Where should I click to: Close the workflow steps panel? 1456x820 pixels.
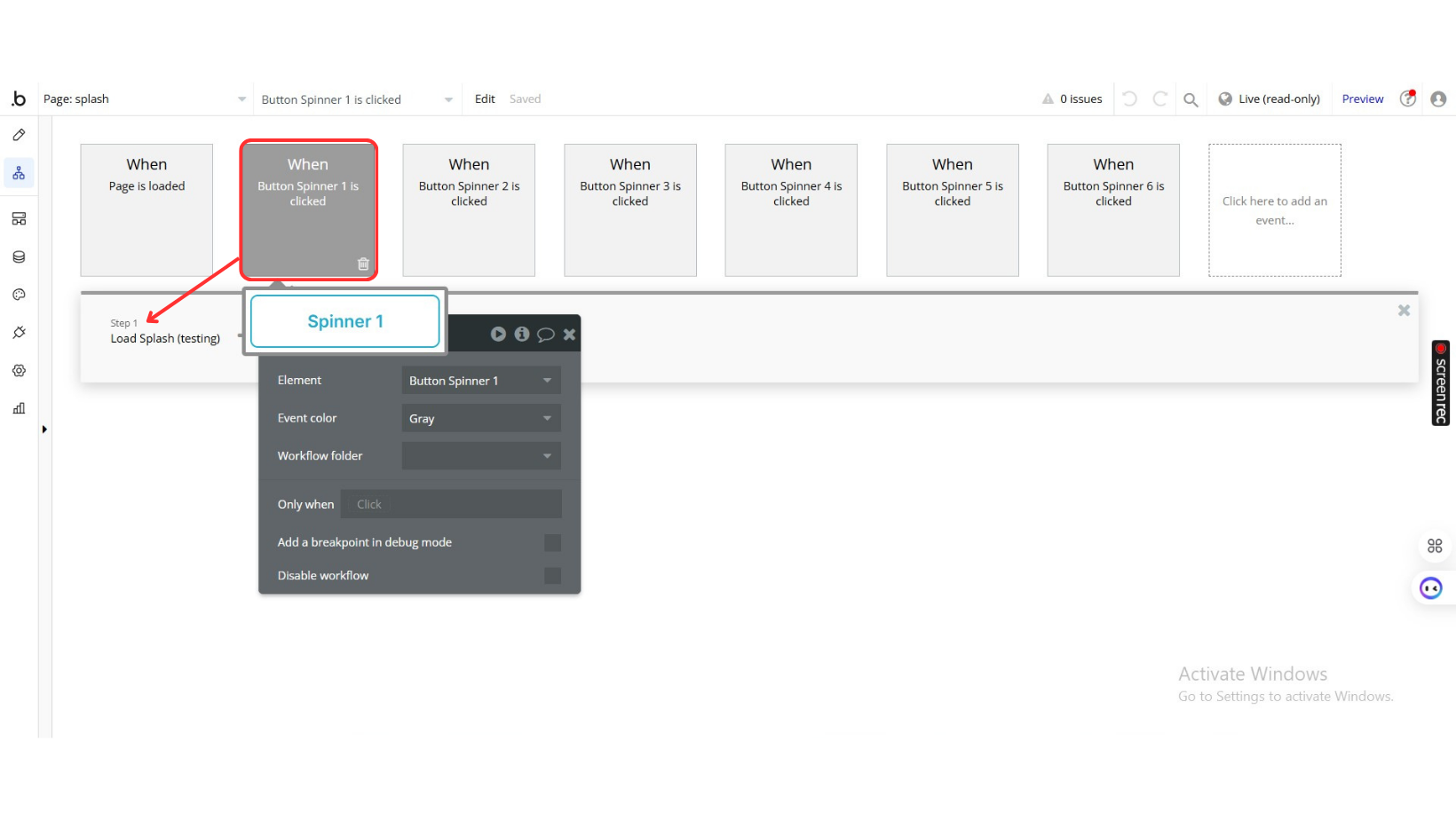tap(1404, 311)
